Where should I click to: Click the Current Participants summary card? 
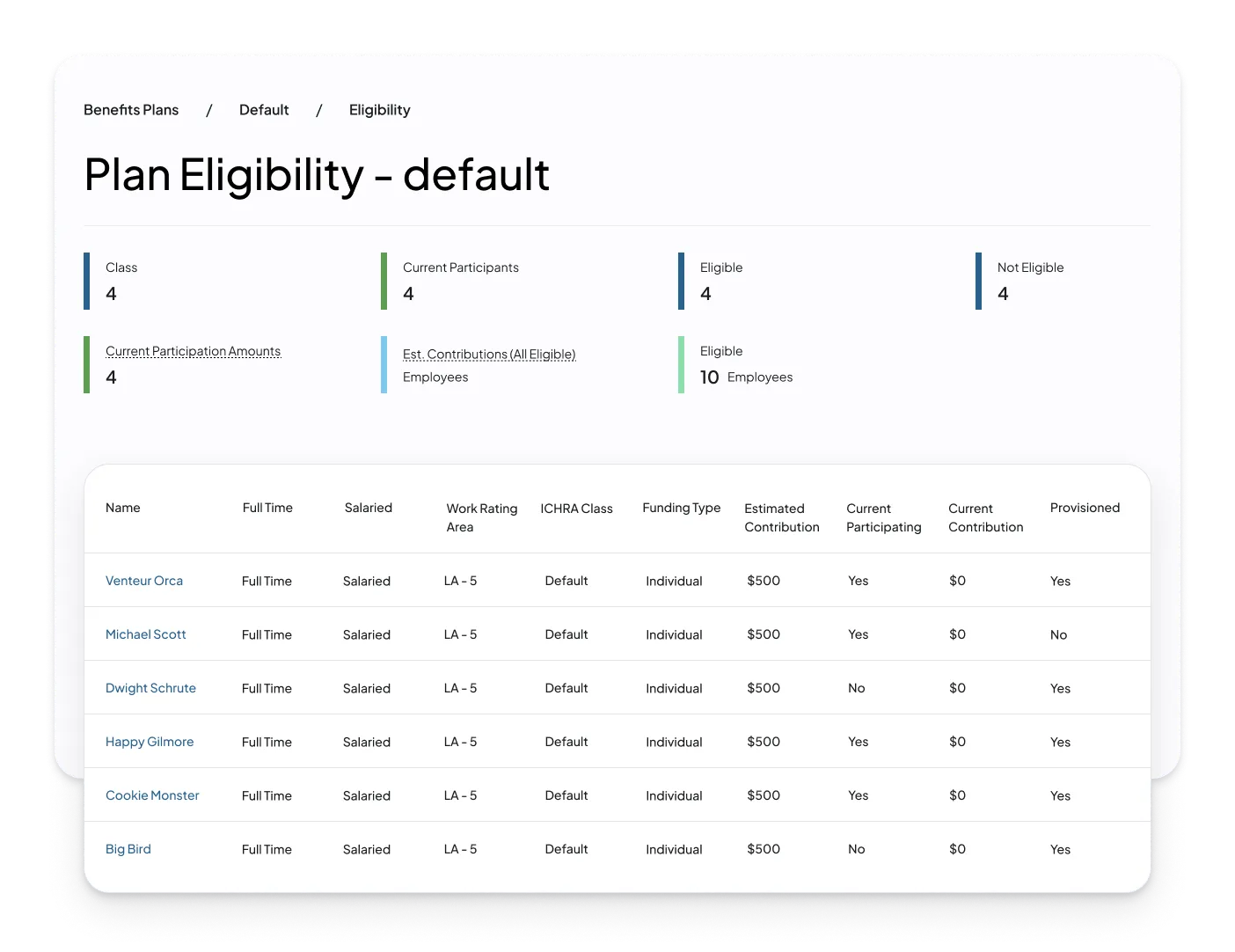coord(460,281)
